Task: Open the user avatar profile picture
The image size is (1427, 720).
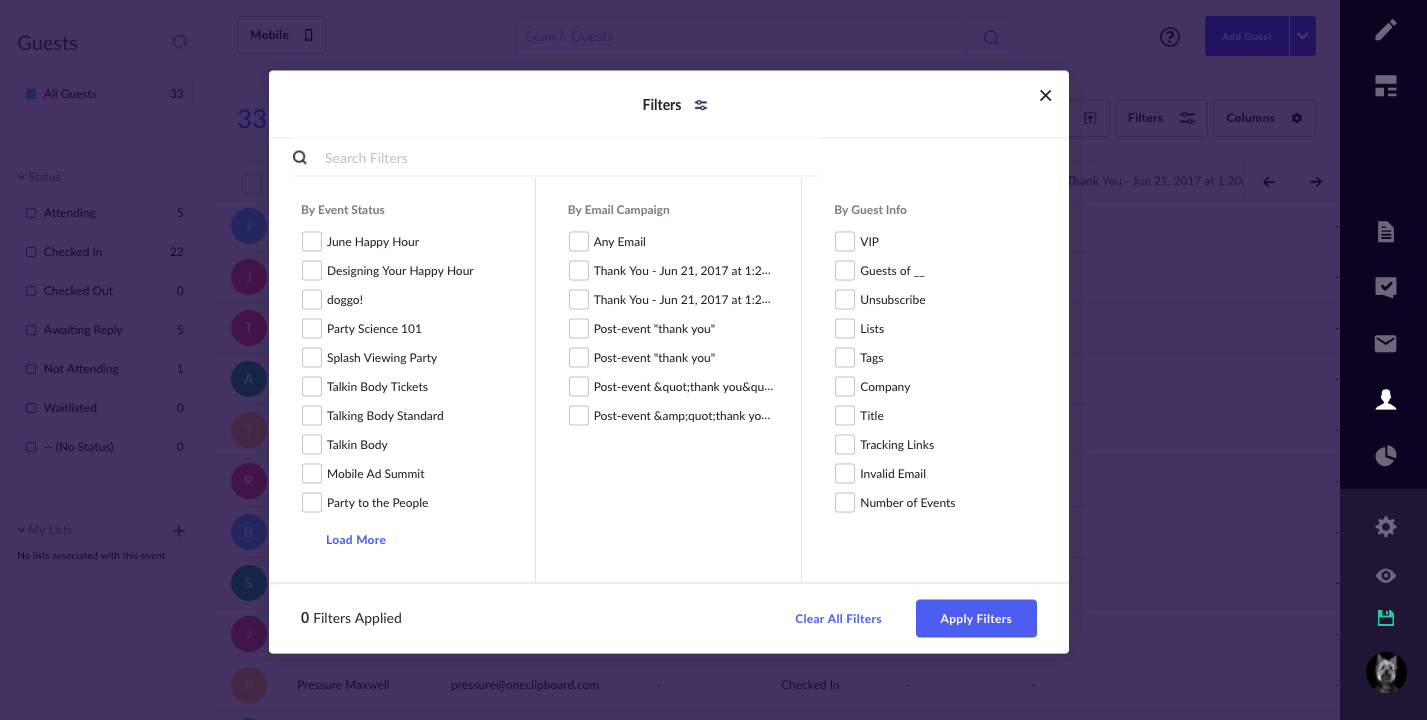Action: [1386, 673]
